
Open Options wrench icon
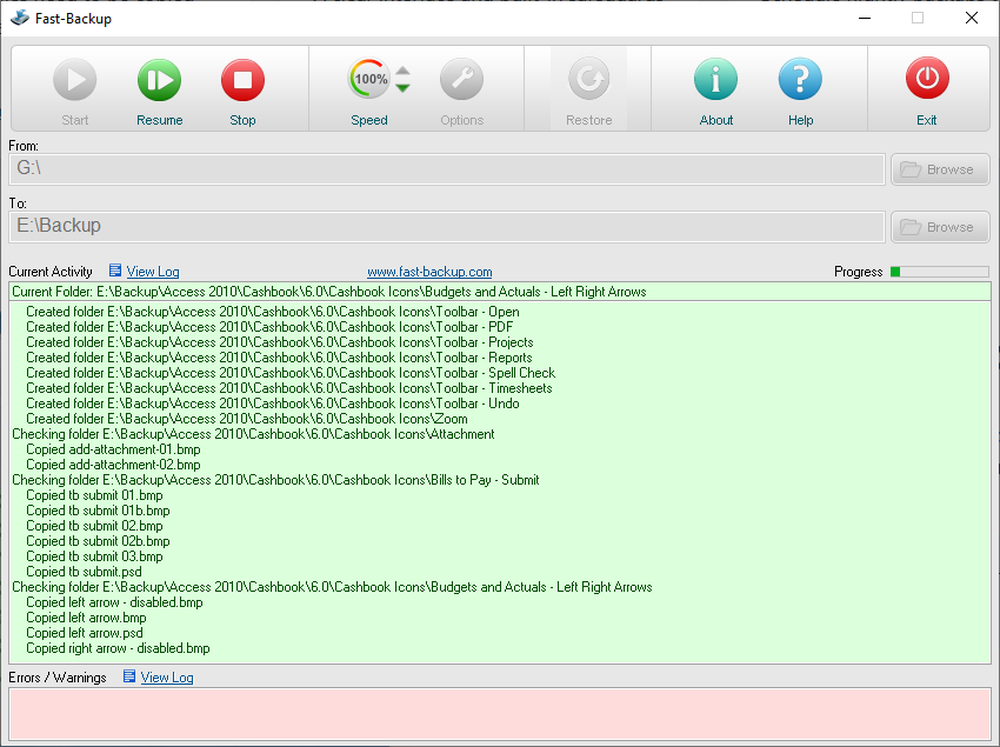tap(462, 79)
